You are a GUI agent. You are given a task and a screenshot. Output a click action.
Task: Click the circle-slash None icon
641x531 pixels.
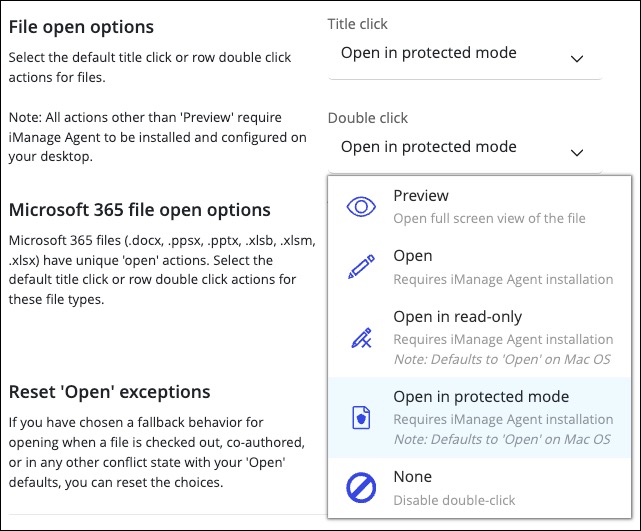(x=360, y=488)
